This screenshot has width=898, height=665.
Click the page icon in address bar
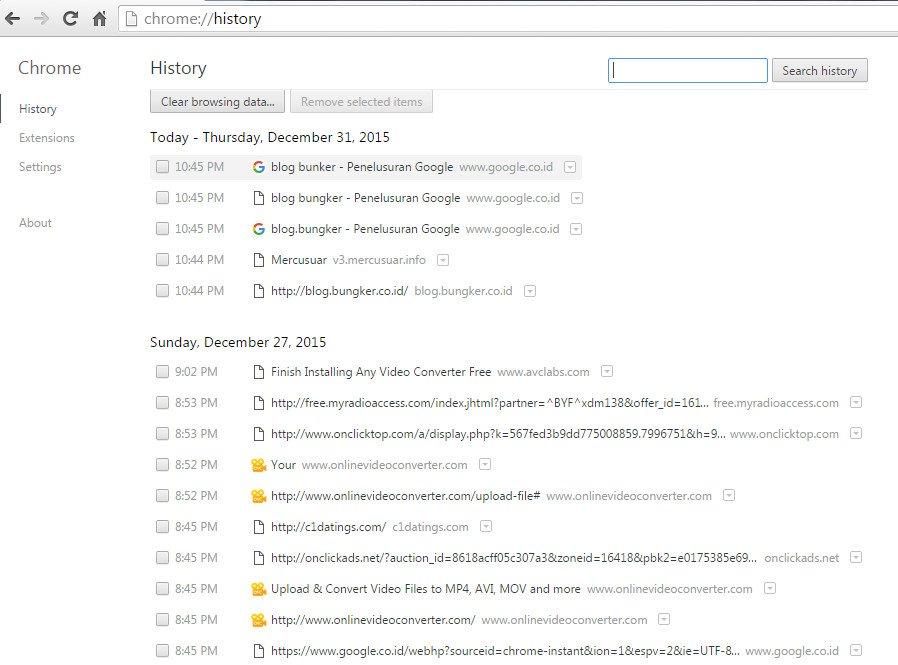[132, 19]
